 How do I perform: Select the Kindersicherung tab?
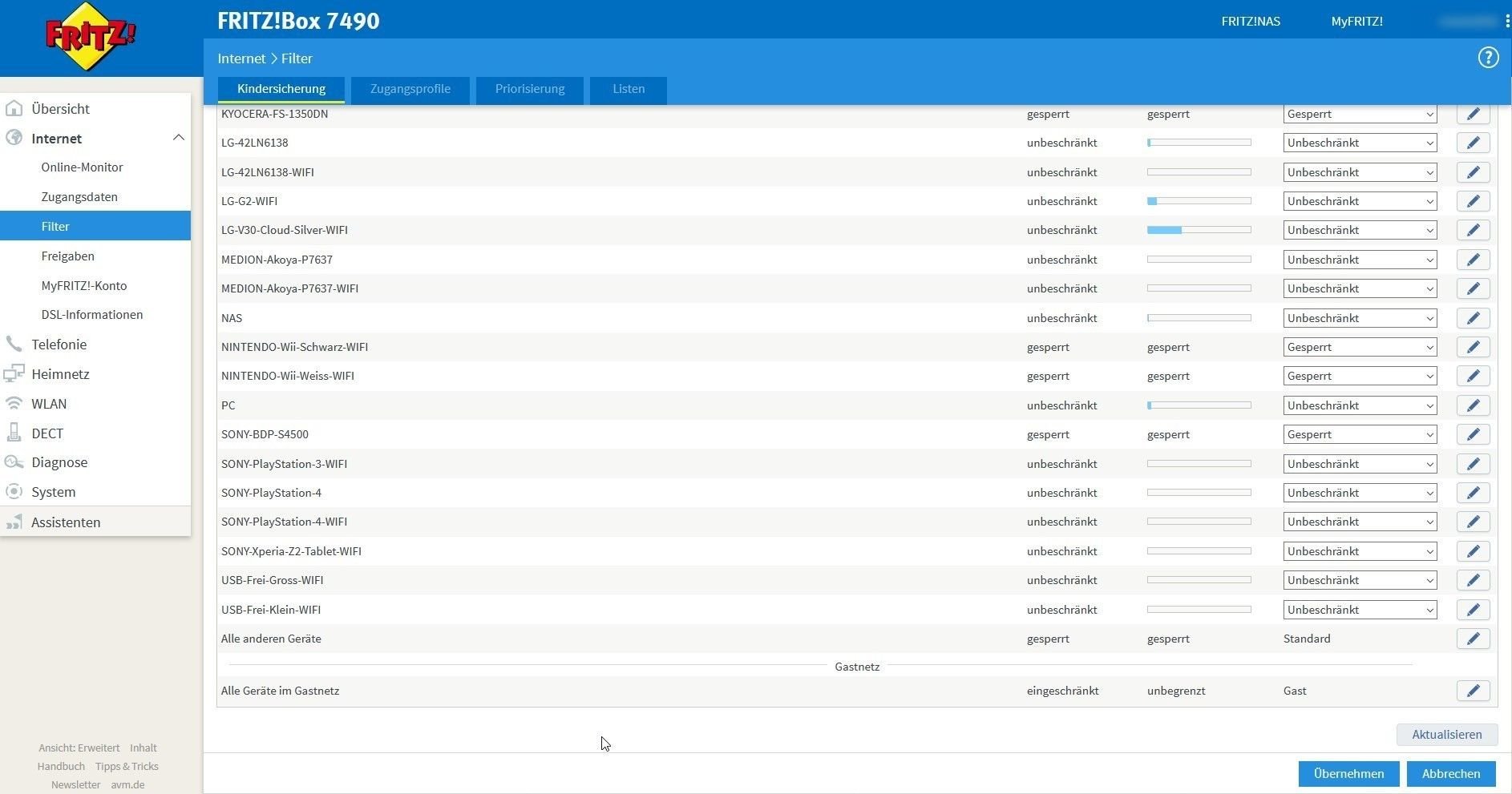tap(281, 89)
